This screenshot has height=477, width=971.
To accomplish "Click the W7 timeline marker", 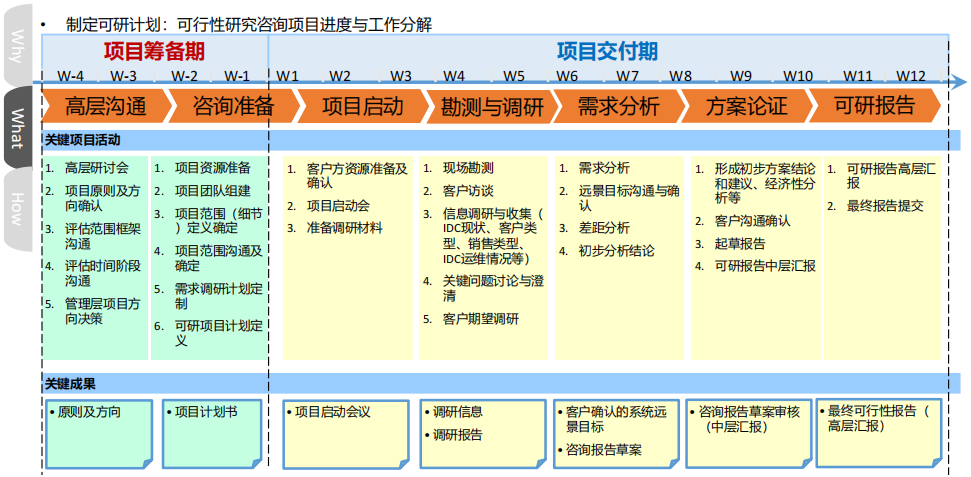I will click(x=627, y=76).
